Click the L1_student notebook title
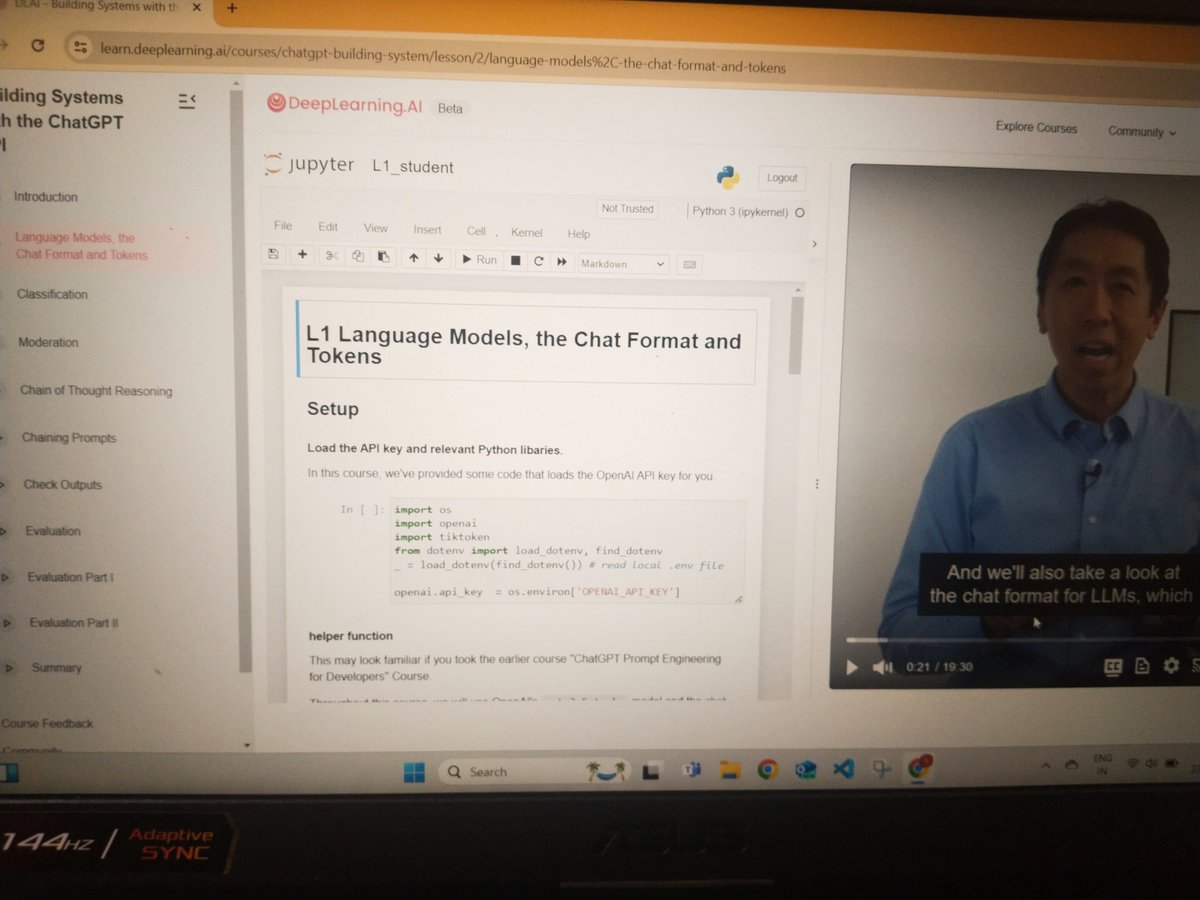The width and height of the screenshot is (1200, 900). pyautogui.click(x=412, y=167)
